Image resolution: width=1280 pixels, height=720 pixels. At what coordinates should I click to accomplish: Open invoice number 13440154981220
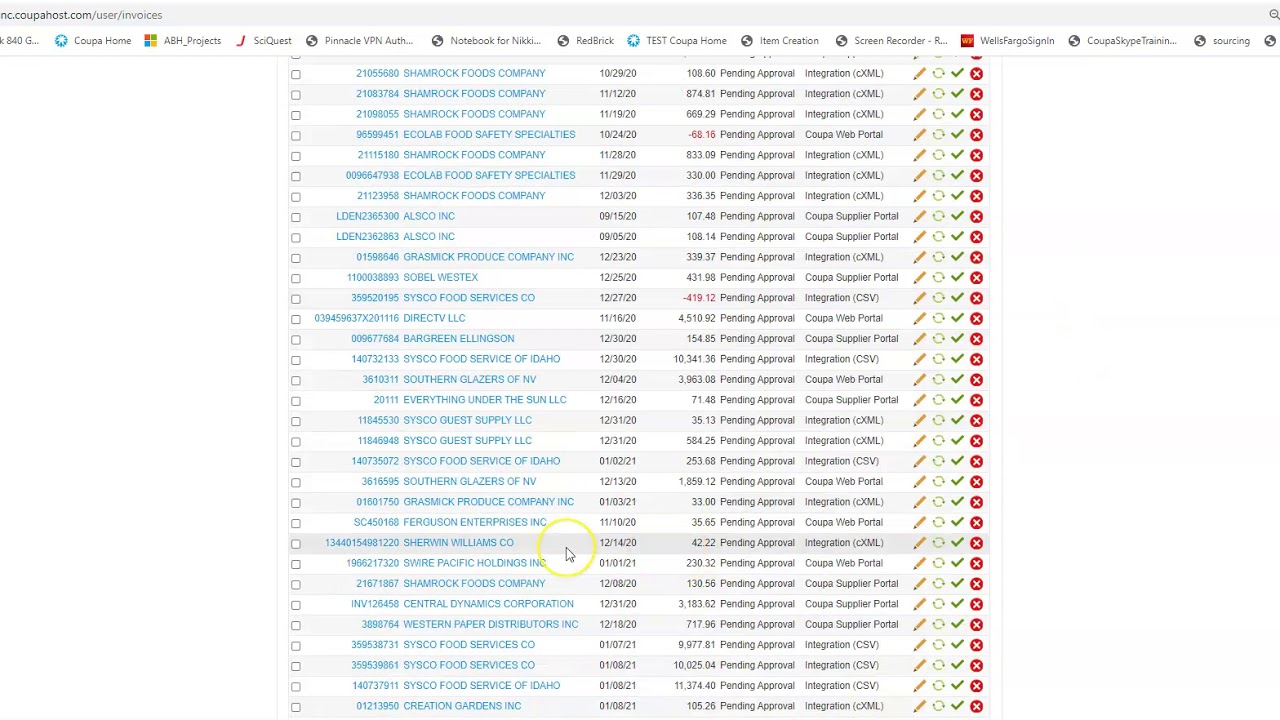click(x=362, y=543)
